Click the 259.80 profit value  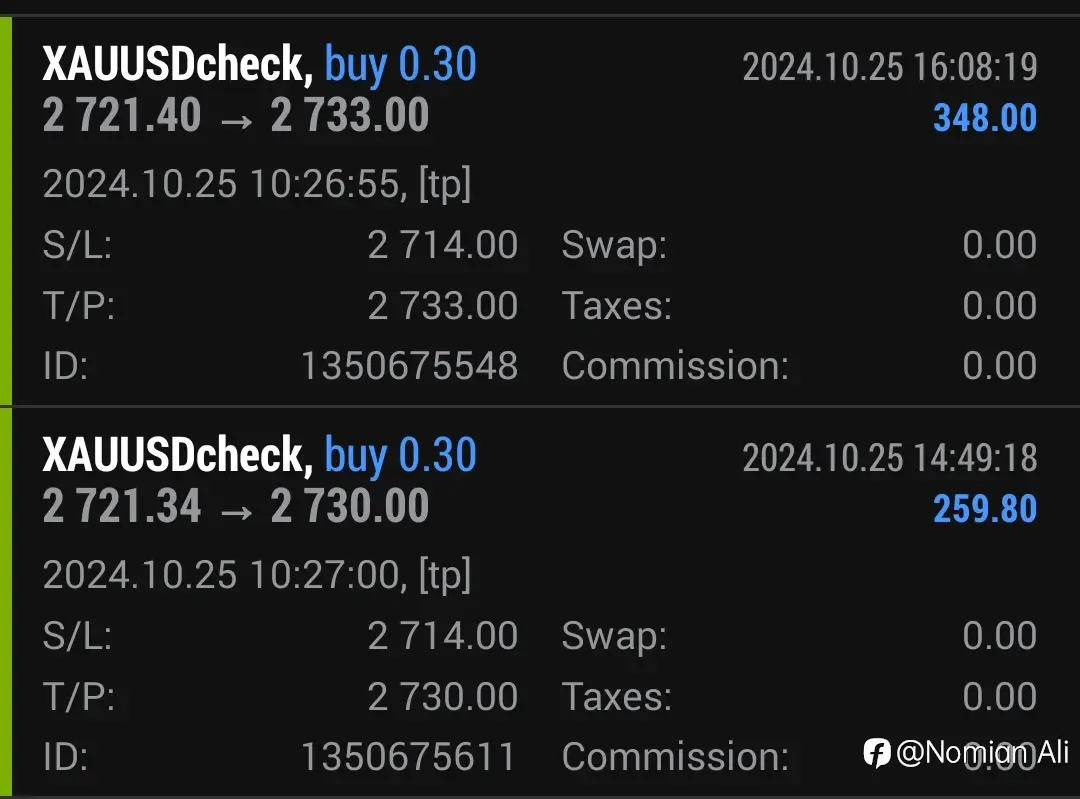[x=985, y=509]
